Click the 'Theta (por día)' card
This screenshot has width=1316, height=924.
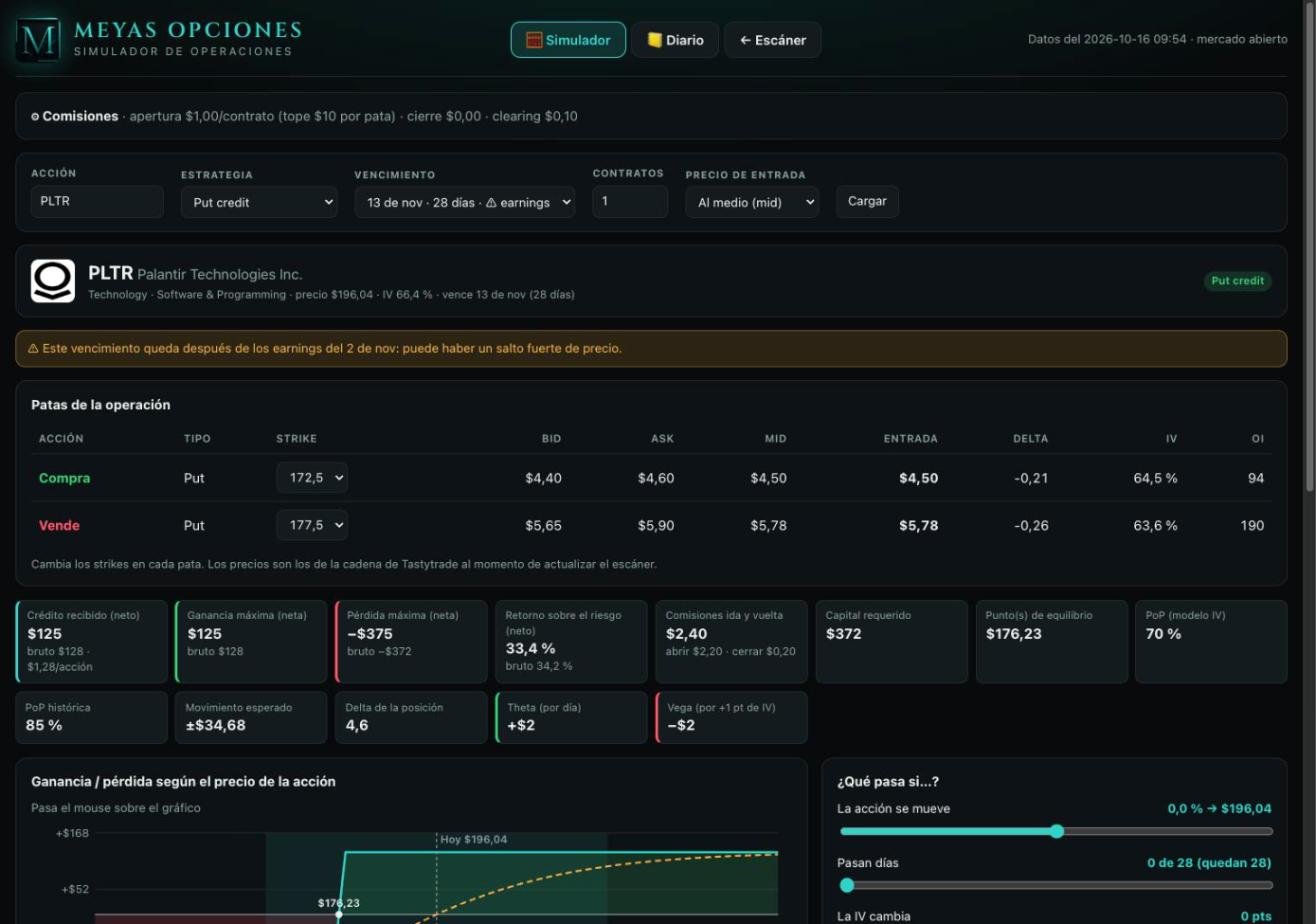pos(571,718)
